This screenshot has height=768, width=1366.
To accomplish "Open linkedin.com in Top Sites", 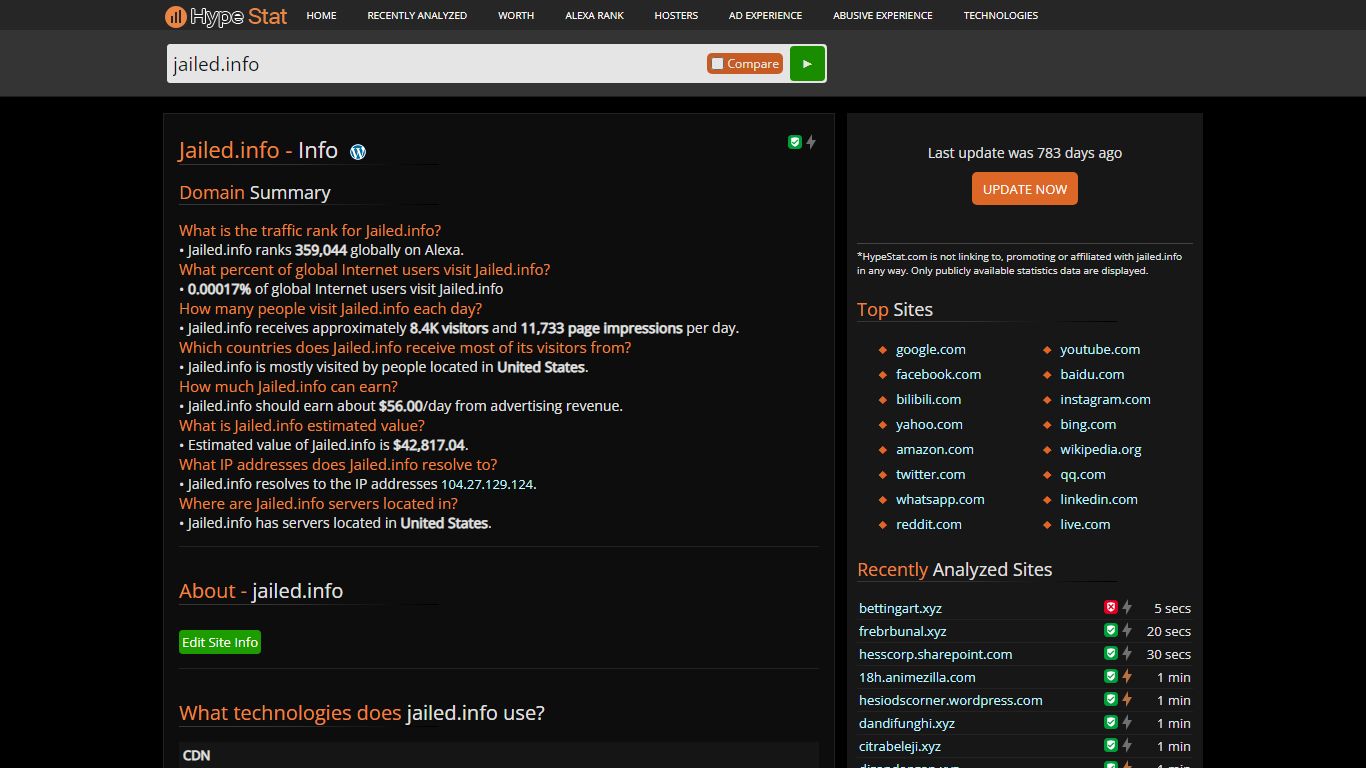I will (1099, 499).
